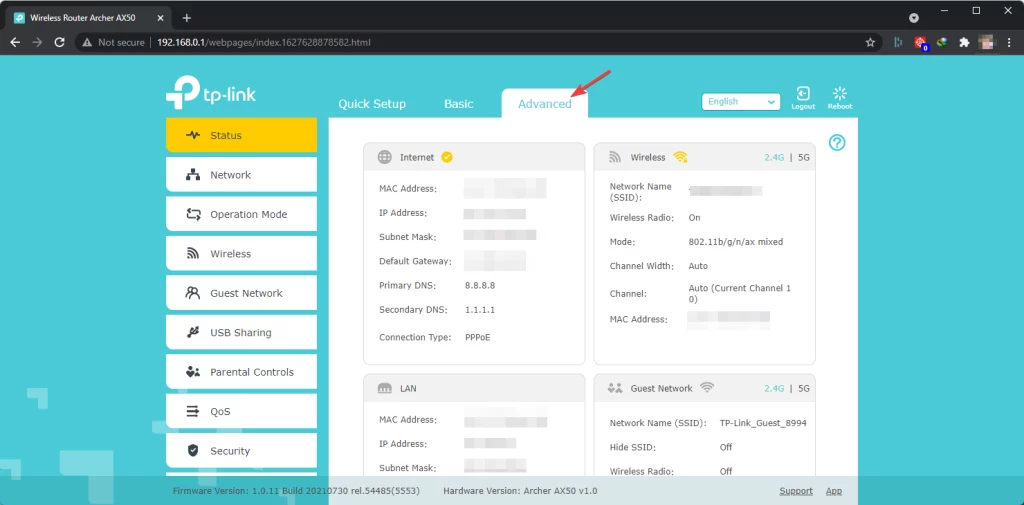Click the Network topology icon in sidebar

[x=193, y=175]
